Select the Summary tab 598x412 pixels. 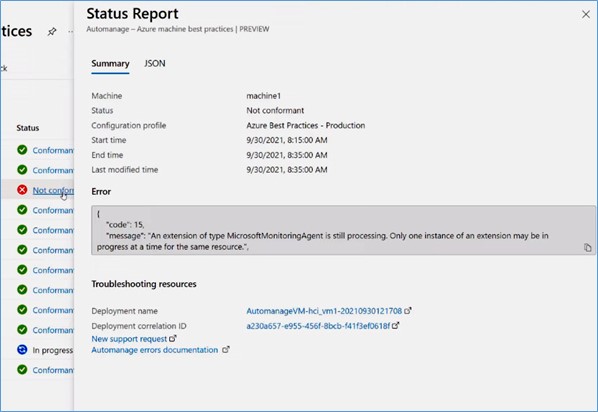(110, 63)
